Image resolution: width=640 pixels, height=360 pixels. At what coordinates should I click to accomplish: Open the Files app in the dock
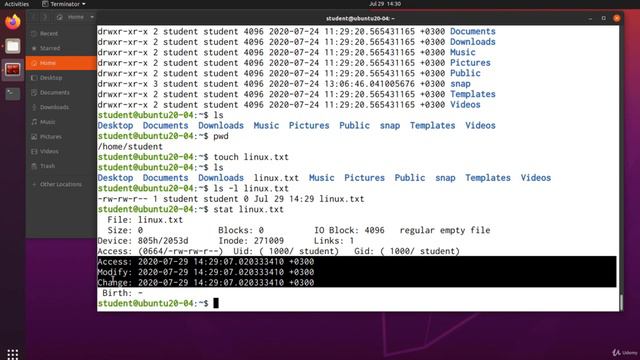[13, 47]
